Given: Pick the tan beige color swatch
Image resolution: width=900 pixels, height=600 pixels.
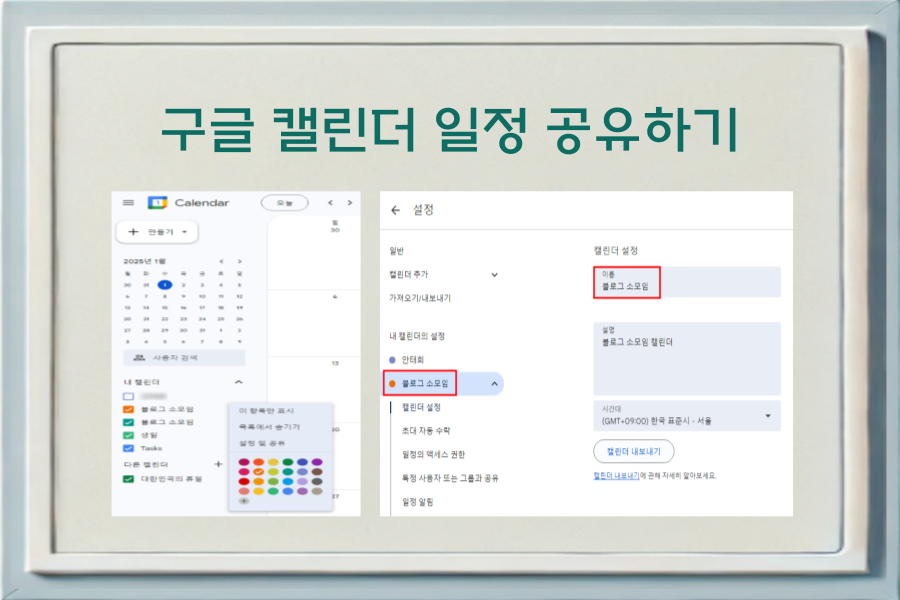Looking at the screenshot, I should [317, 491].
